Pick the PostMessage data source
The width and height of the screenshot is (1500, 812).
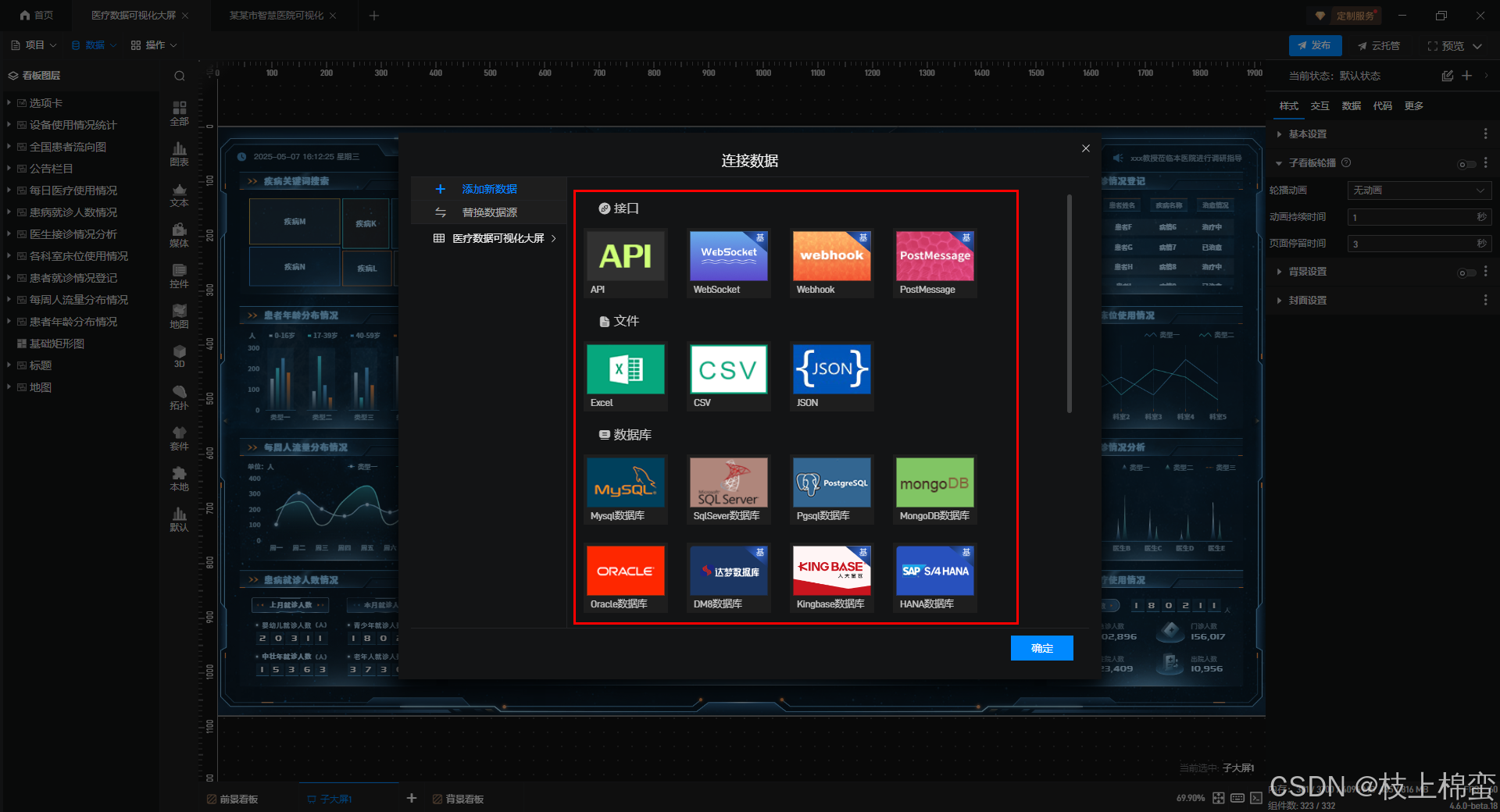pos(935,263)
